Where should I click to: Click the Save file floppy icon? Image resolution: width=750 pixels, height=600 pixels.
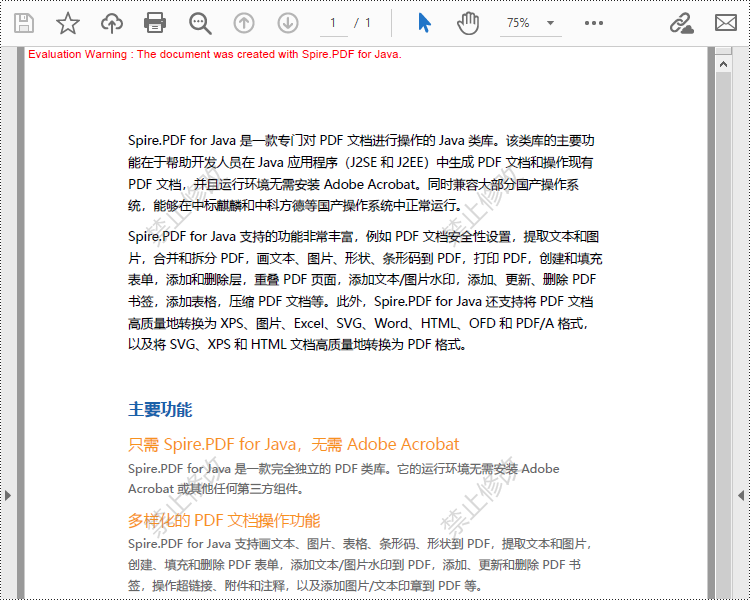(24, 23)
